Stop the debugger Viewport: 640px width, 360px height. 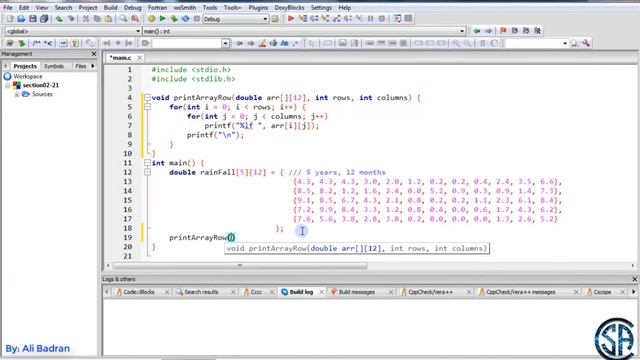tap(382, 19)
